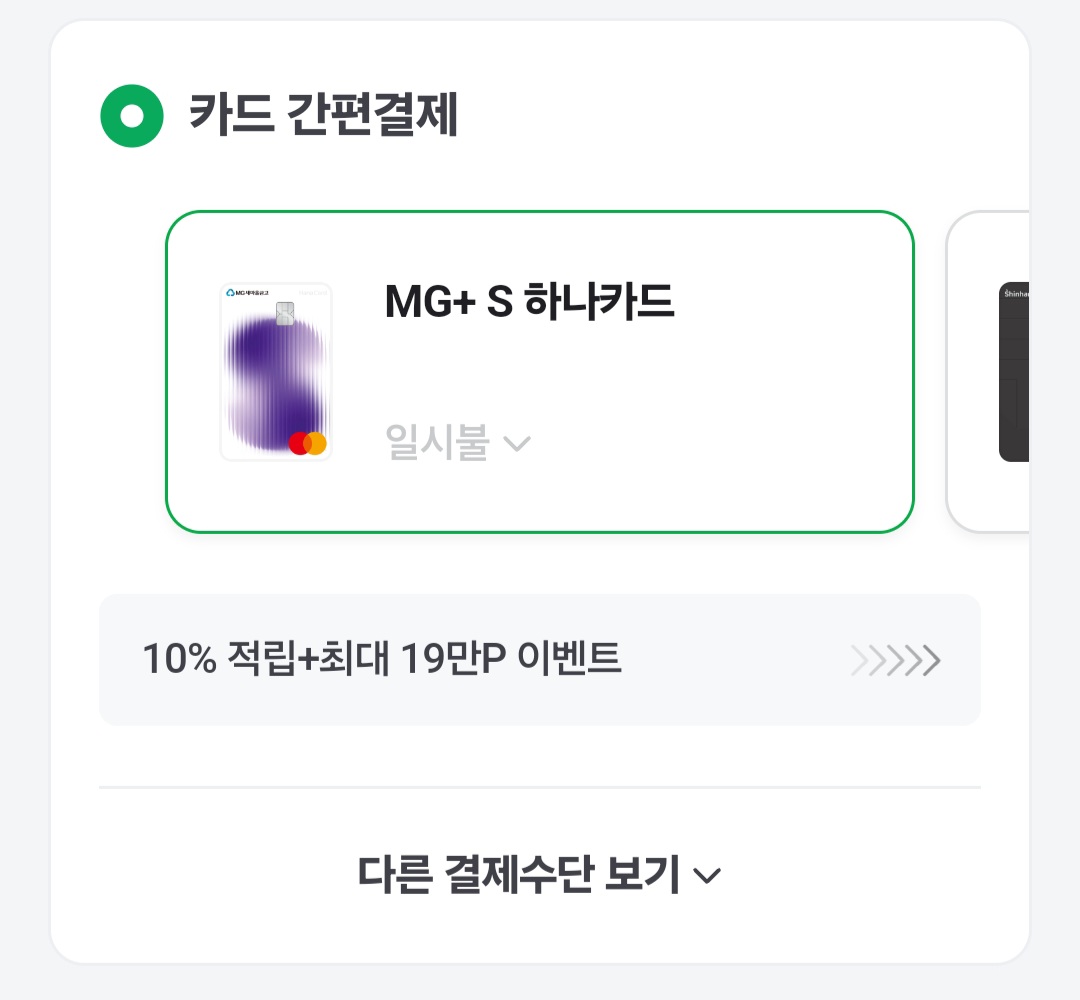
Task: Click the Mastercard logo on the card
Action: pyautogui.click(x=308, y=443)
